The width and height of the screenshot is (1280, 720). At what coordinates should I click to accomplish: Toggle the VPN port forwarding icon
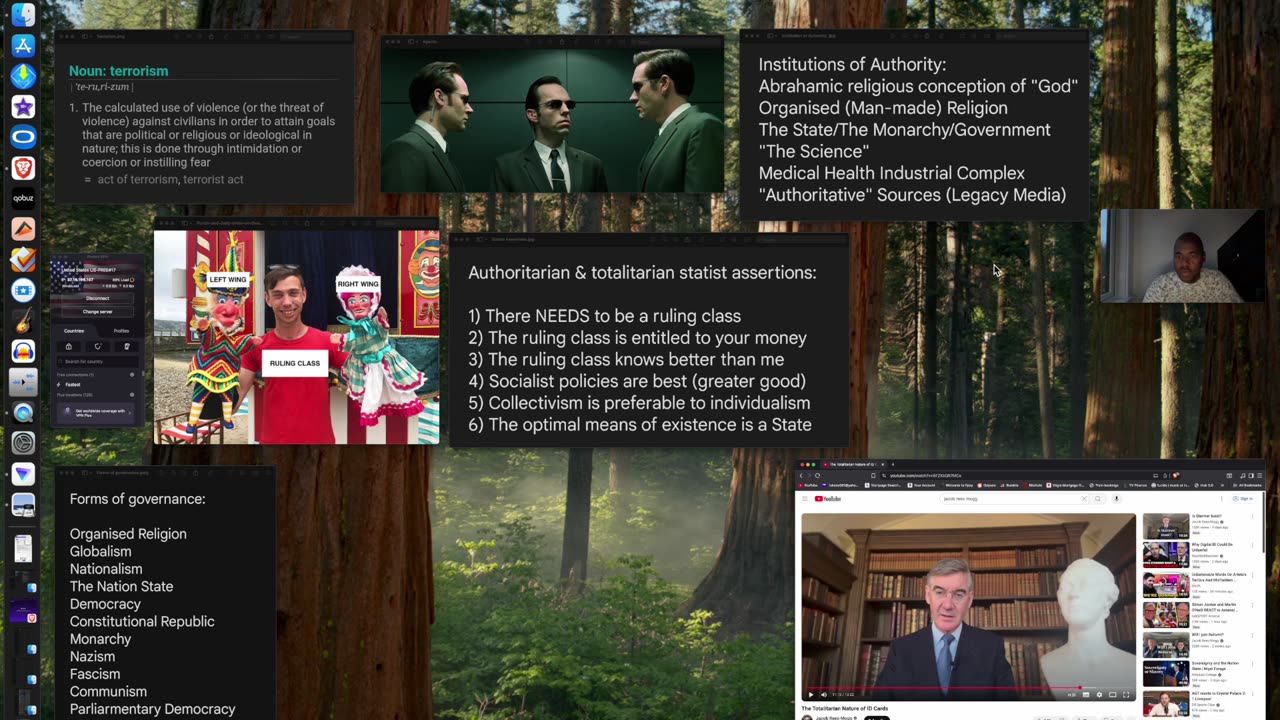[x=127, y=346]
